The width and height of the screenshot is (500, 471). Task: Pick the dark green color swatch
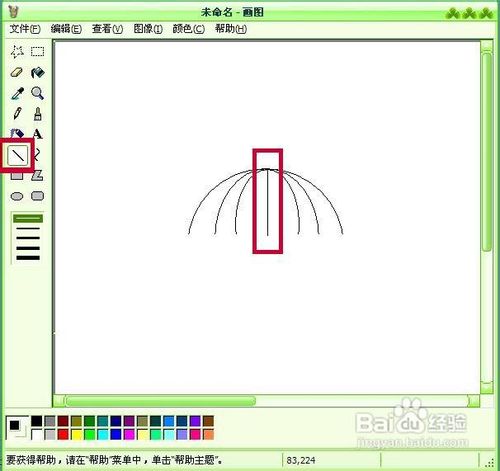pyautogui.click(x=89, y=421)
